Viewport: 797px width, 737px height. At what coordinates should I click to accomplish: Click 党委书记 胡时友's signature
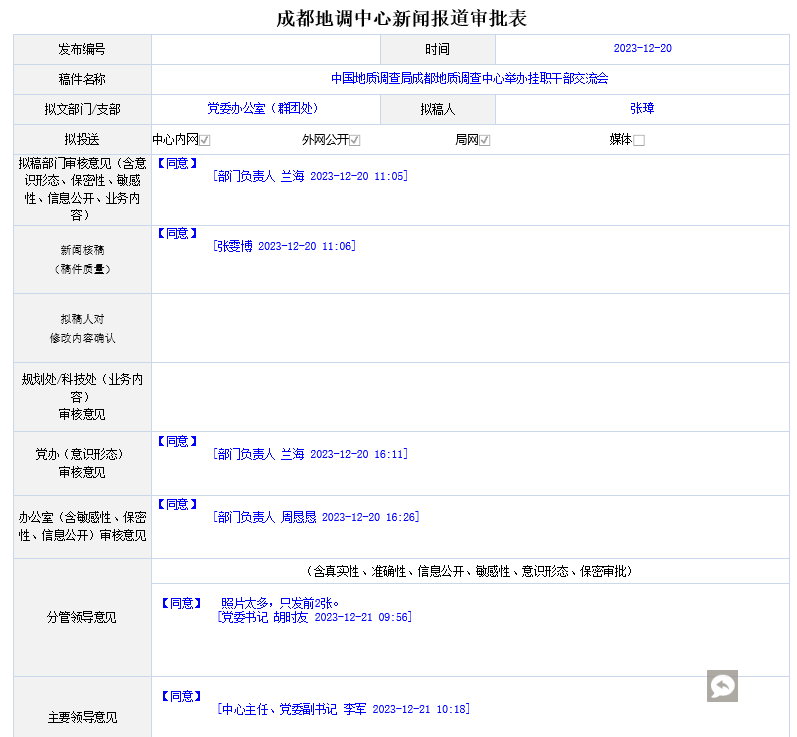click(x=313, y=618)
